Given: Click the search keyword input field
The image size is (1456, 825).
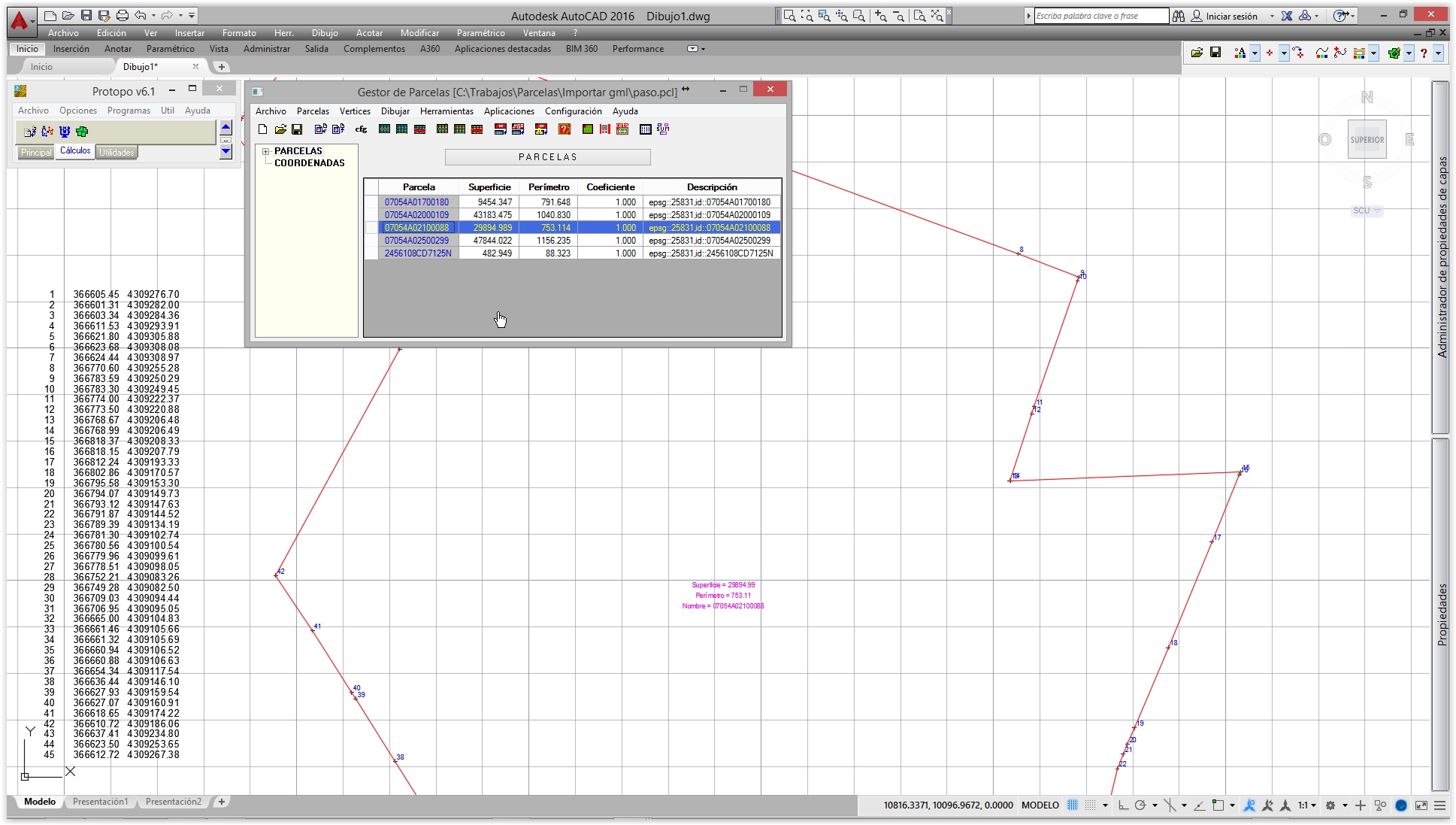Looking at the screenshot, I should click(x=1101, y=16).
